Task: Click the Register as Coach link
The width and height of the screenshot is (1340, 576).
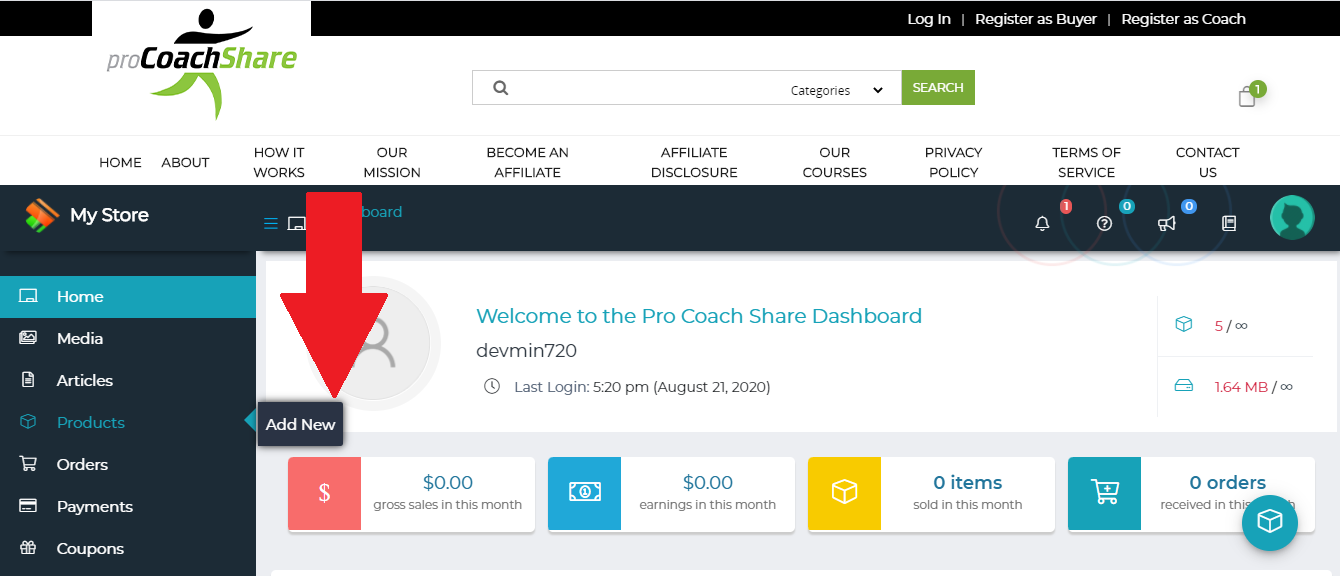Action: (1183, 18)
